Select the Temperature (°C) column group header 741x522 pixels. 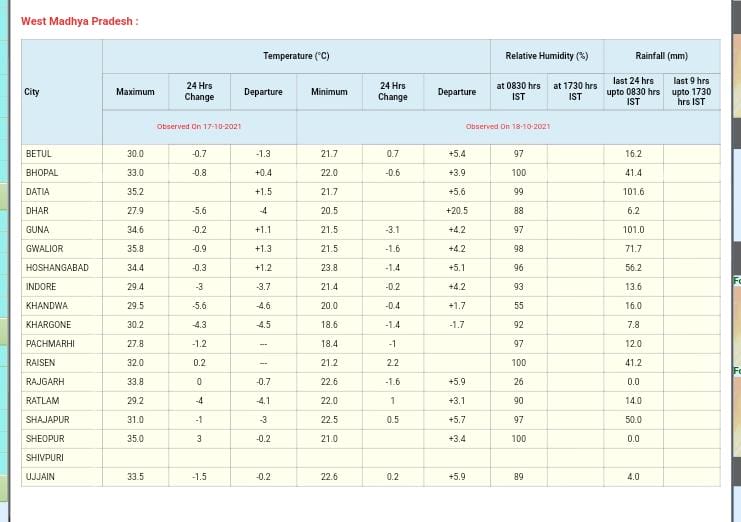click(296, 56)
